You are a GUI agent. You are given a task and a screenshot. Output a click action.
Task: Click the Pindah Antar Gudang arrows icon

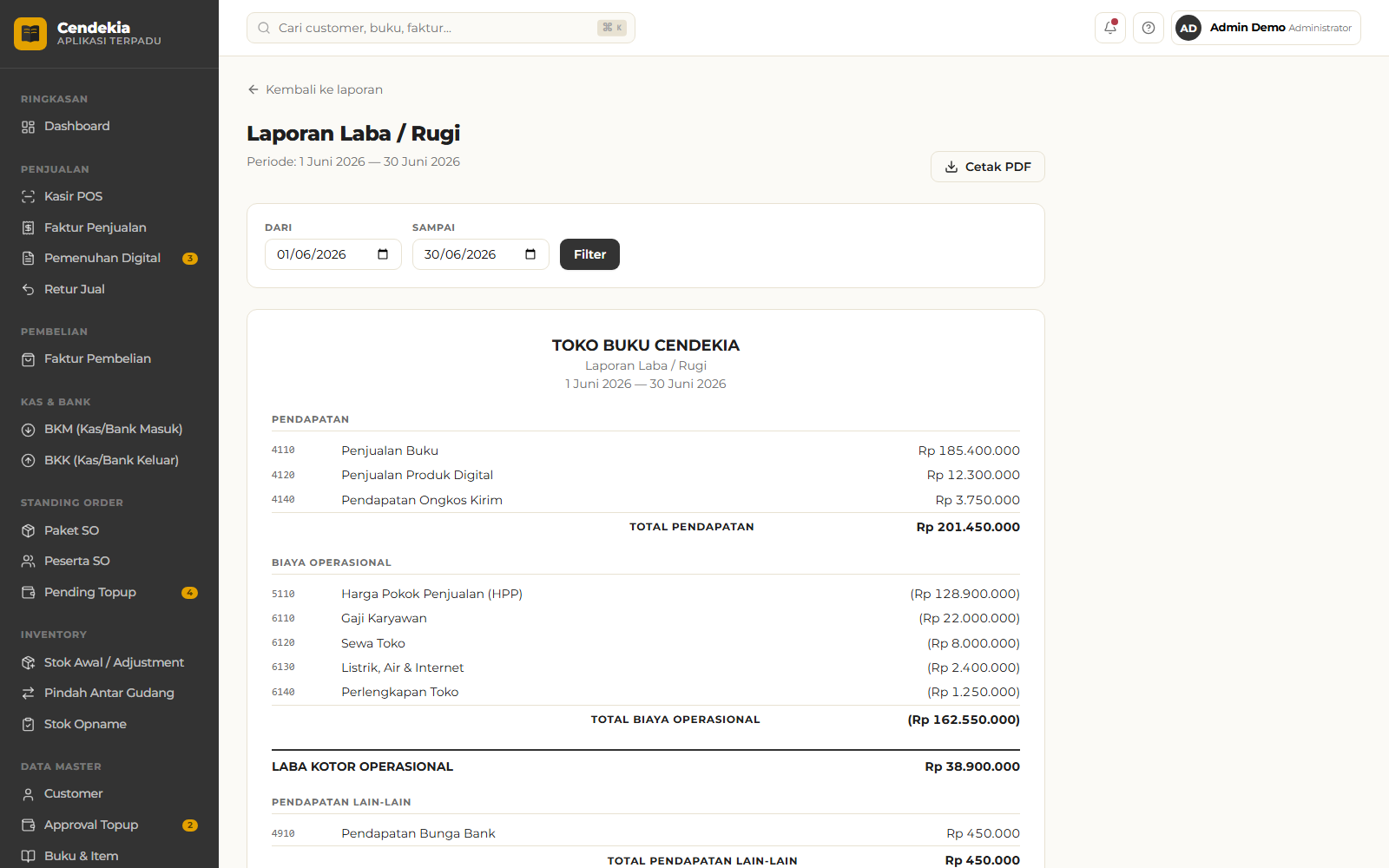[x=28, y=693]
